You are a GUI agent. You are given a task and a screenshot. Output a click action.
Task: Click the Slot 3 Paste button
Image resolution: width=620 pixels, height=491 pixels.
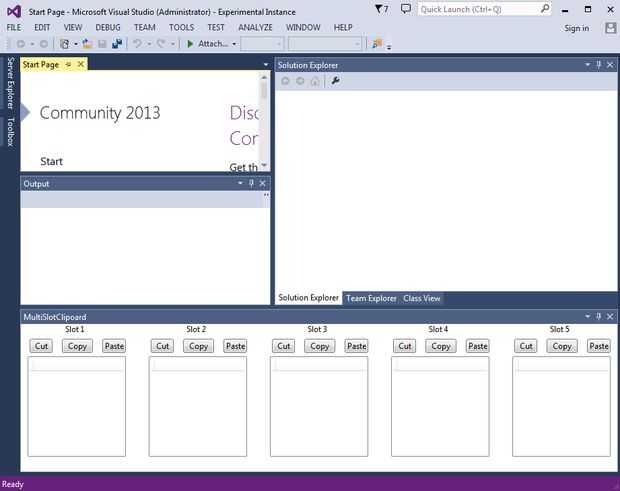(356, 346)
